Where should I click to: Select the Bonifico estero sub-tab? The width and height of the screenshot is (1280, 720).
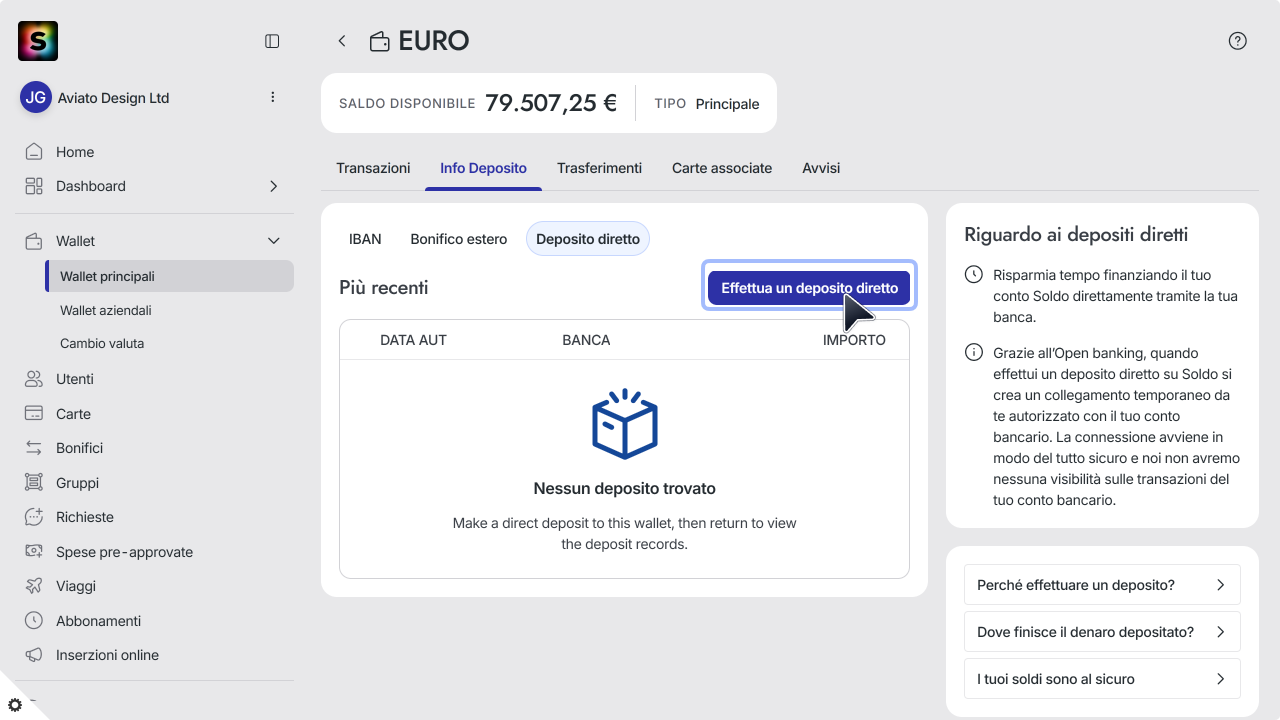459,239
